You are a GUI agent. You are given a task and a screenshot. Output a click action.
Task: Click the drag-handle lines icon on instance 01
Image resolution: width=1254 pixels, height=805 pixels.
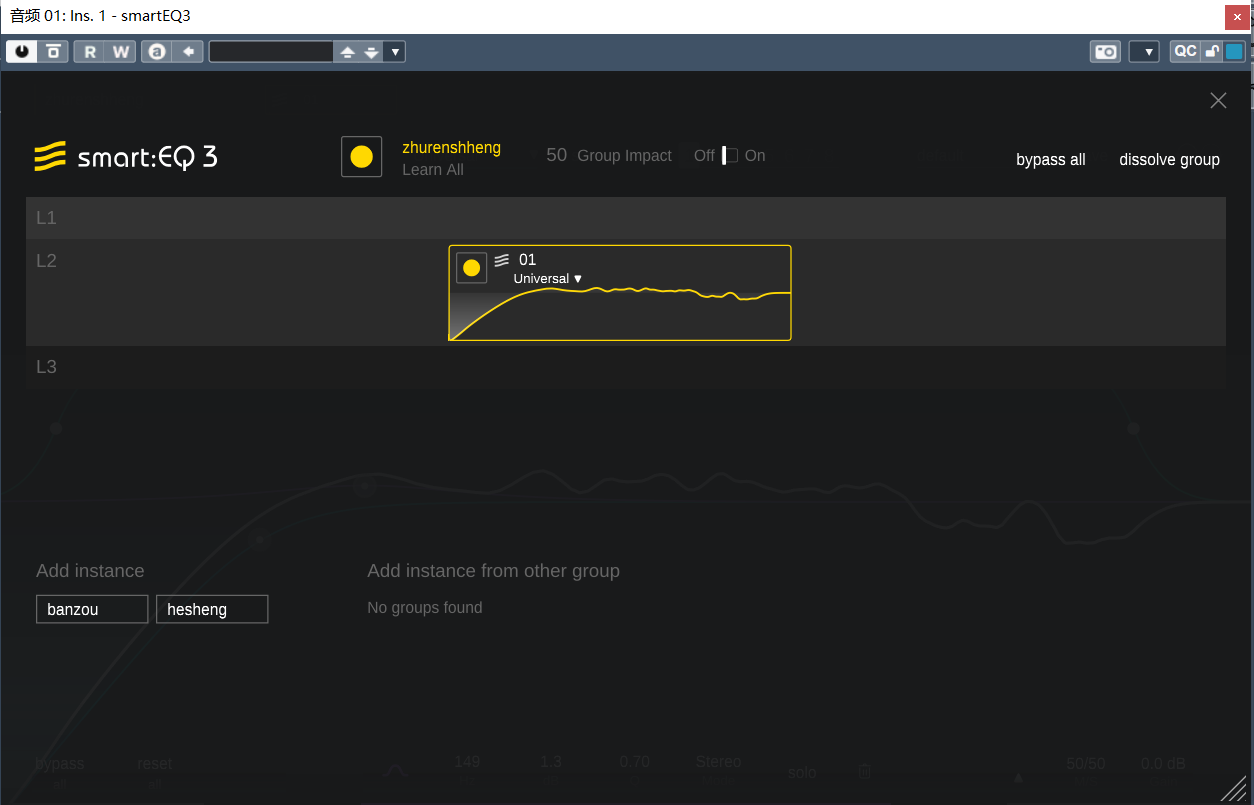(x=502, y=260)
